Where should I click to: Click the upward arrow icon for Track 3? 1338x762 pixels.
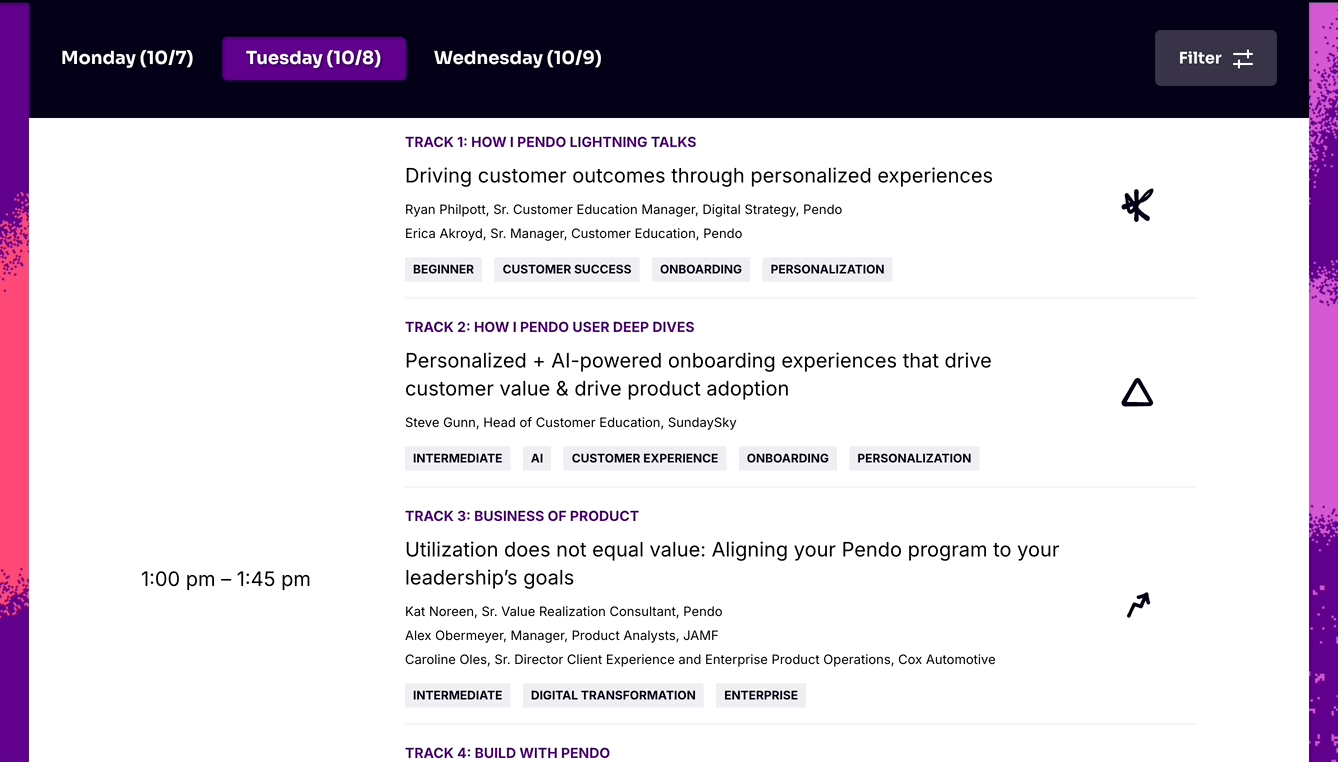pos(1138,605)
